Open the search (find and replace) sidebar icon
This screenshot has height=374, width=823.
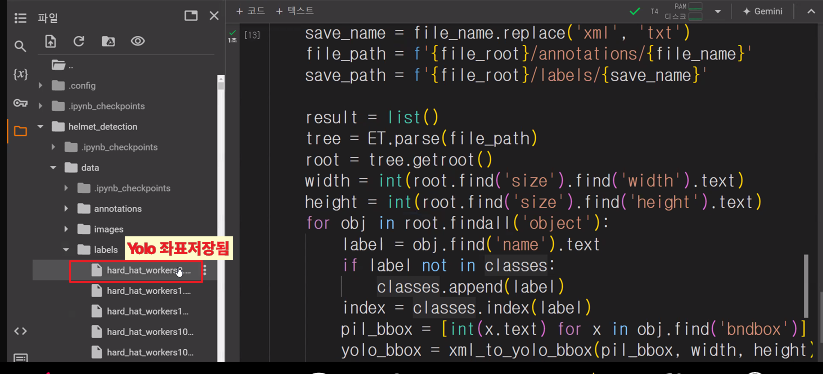pos(20,46)
